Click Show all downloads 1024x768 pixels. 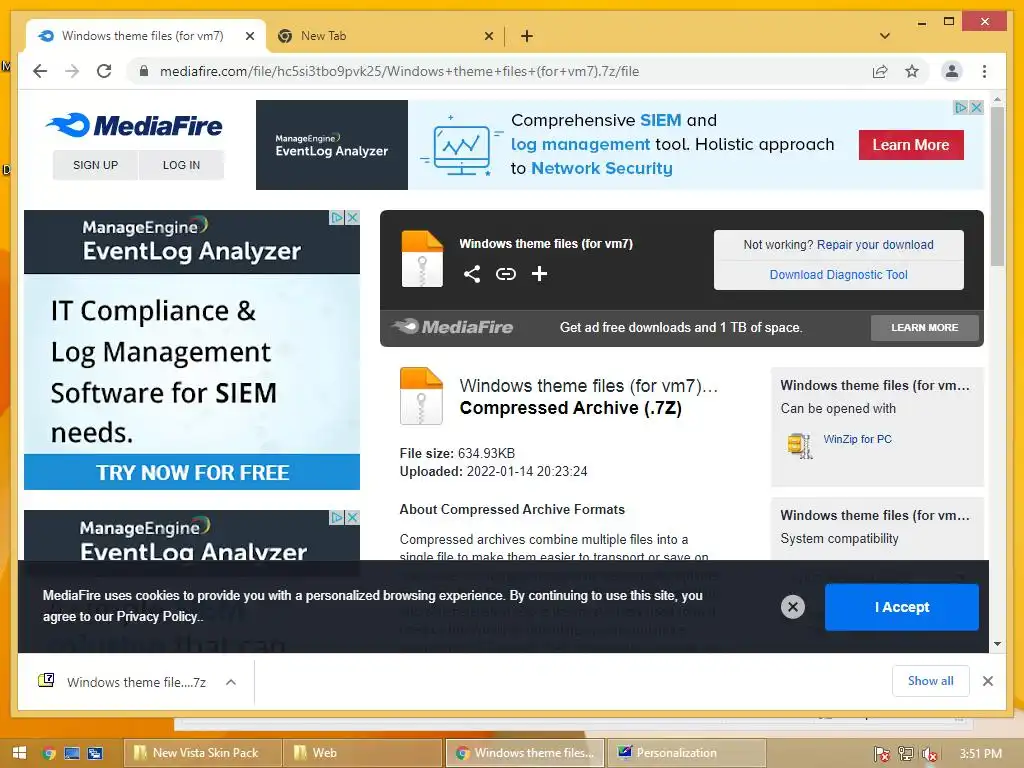point(930,681)
